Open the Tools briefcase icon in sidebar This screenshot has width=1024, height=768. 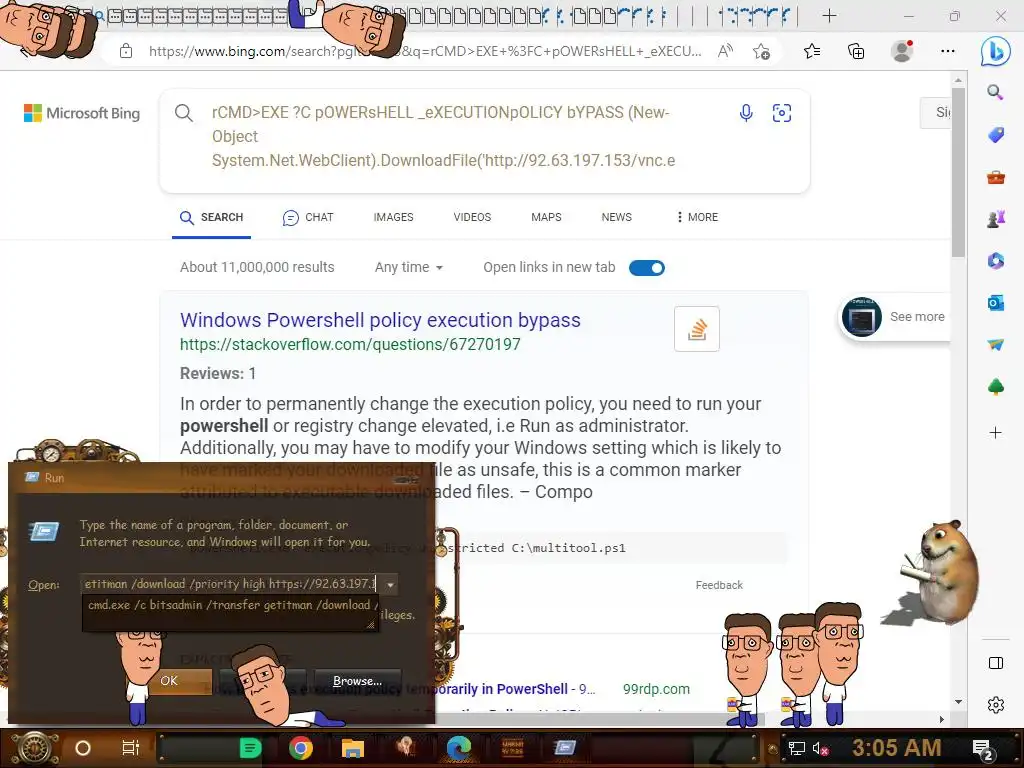[x=995, y=177]
